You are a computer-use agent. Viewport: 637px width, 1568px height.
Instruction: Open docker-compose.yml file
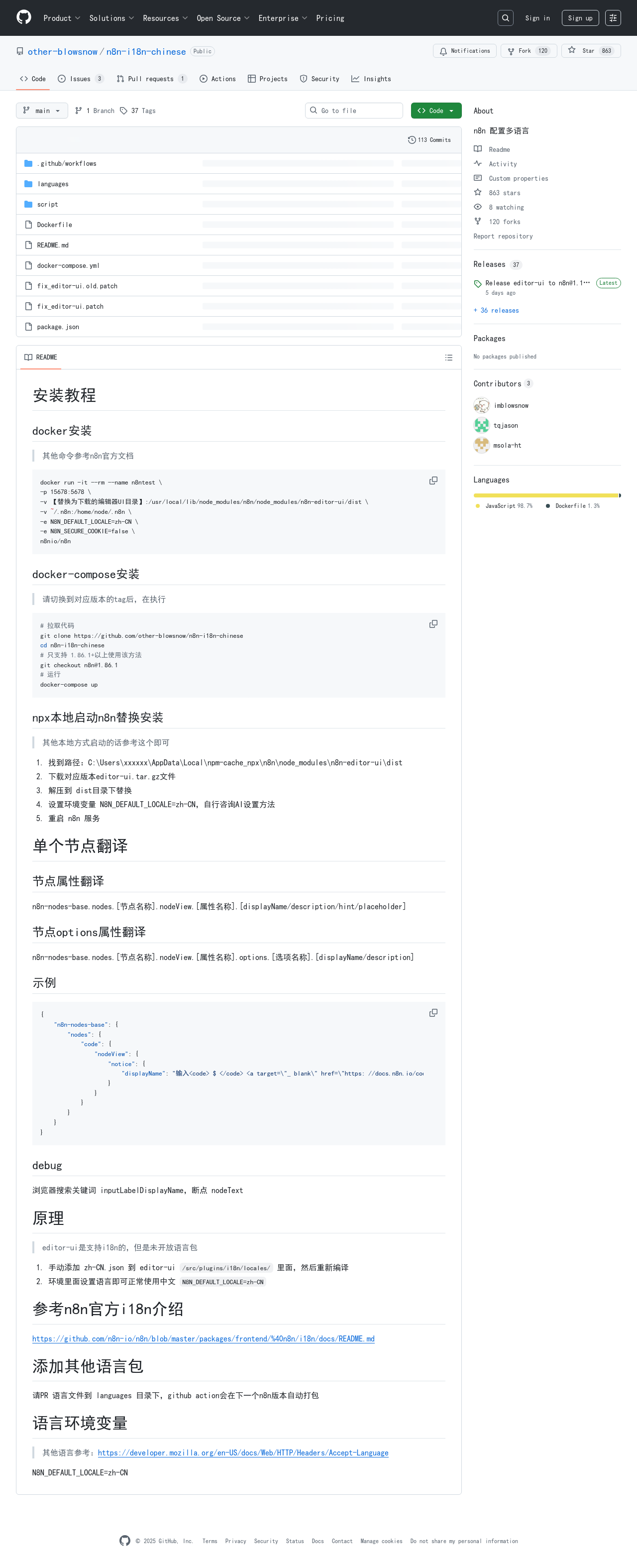(68, 266)
